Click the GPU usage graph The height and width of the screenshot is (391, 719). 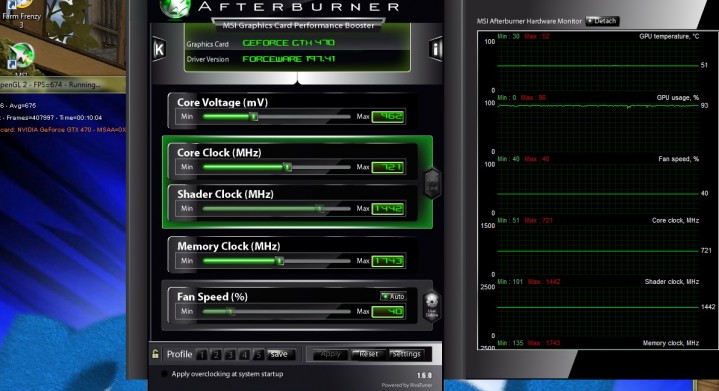[598, 127]
